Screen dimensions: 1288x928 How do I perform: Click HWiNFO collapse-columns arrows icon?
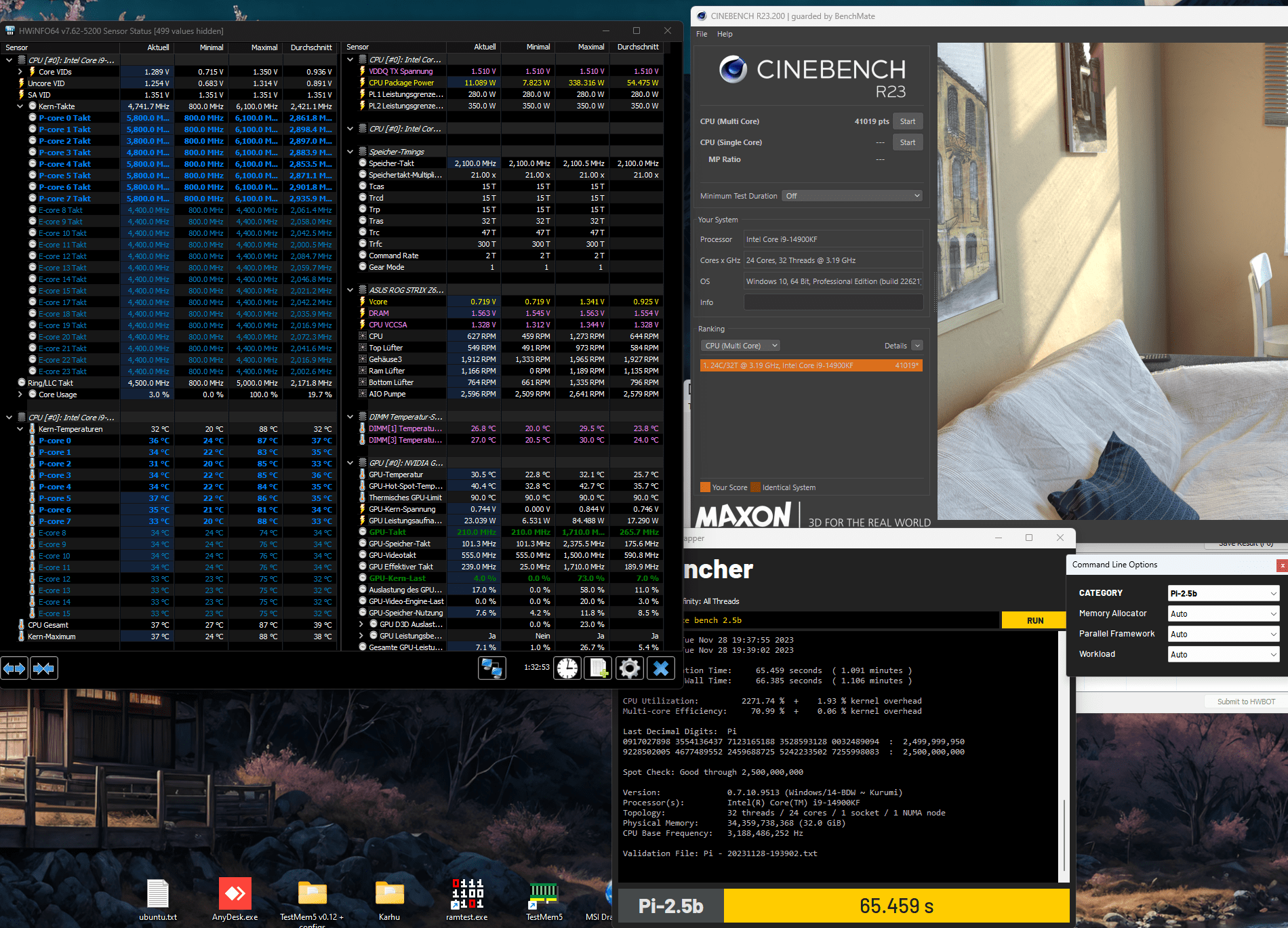click(x=43, y=668)
